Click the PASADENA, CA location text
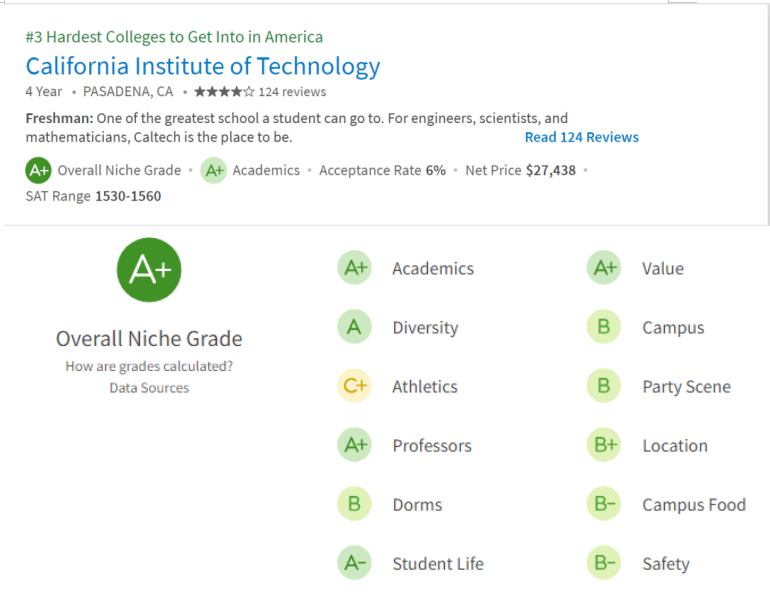Viewport: 770px width, 598px height. [x=128, y=92]
